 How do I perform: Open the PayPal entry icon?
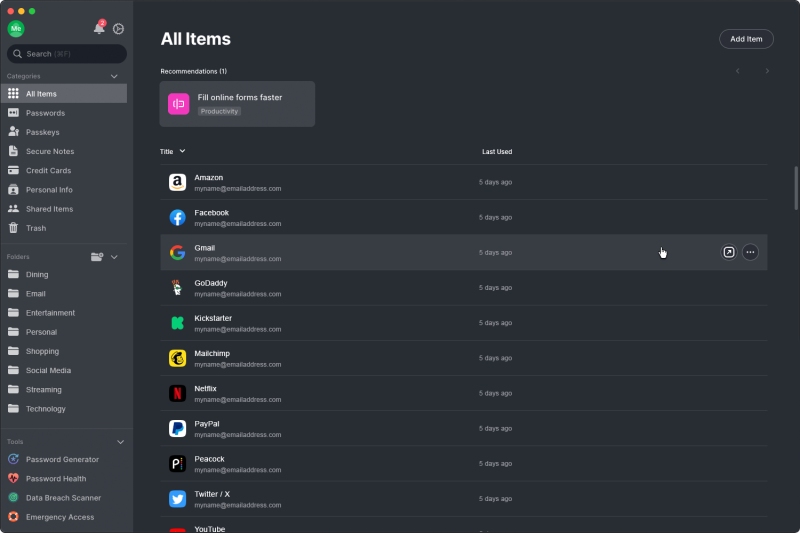point(178,428)
